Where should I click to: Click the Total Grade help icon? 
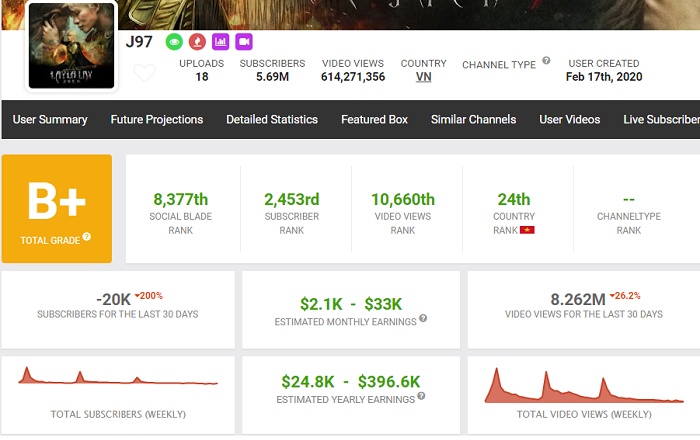coord(87,237)
